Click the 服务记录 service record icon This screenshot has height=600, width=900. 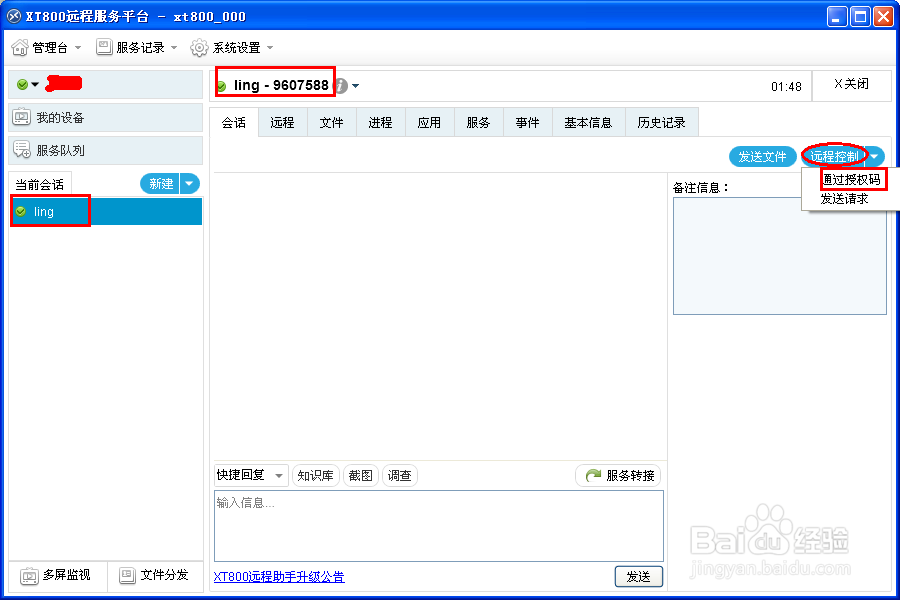coord(103,47)
